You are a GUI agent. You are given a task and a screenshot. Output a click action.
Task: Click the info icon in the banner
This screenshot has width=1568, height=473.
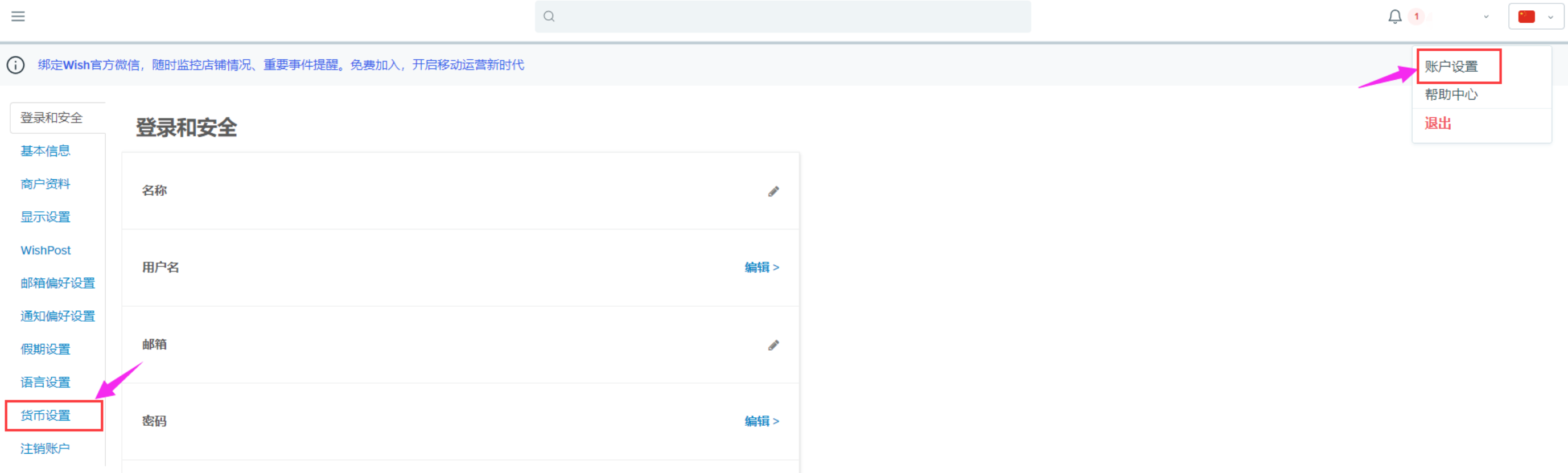tap(16, 65)
